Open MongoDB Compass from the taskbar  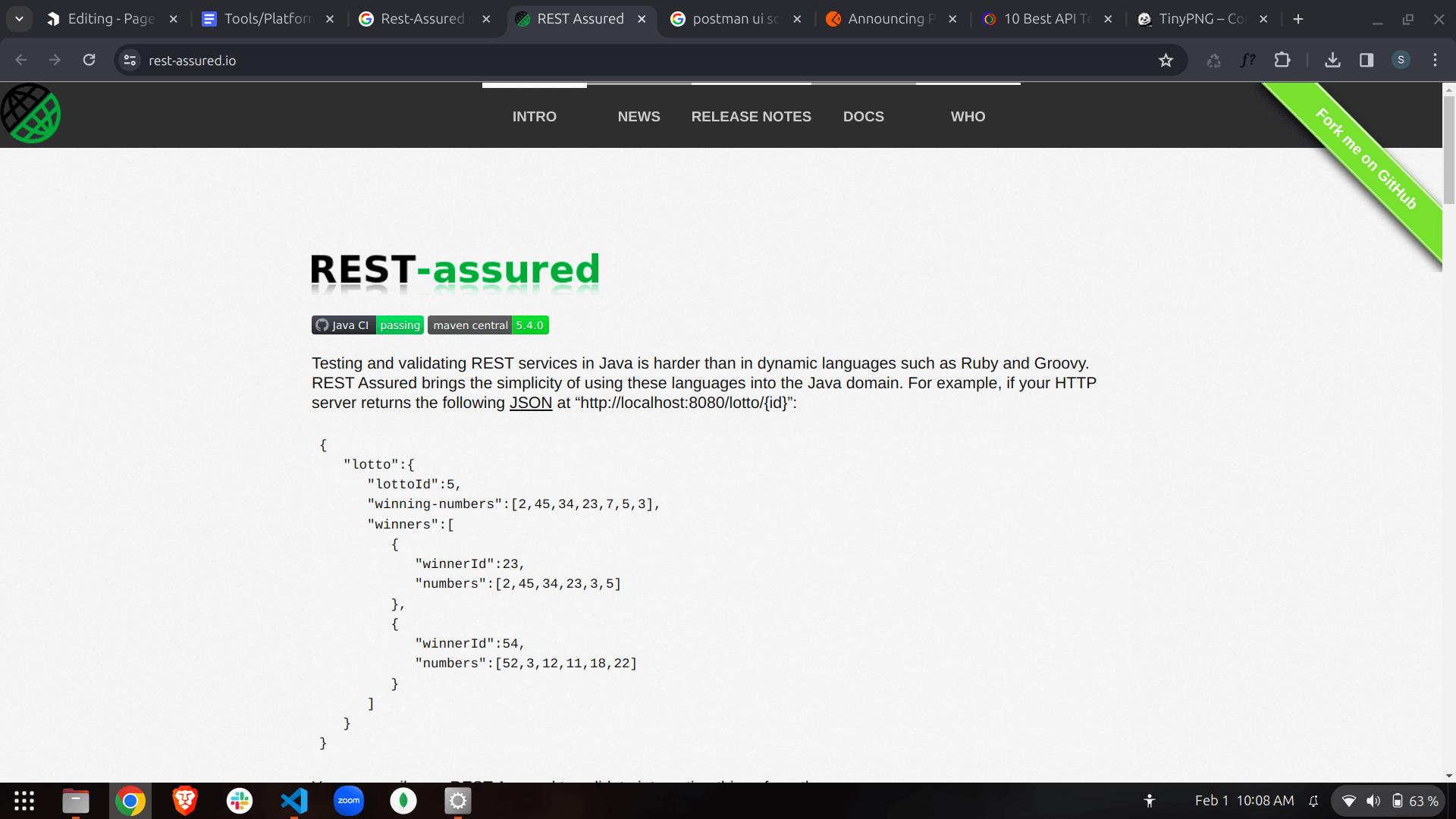[x=403, y=800]
